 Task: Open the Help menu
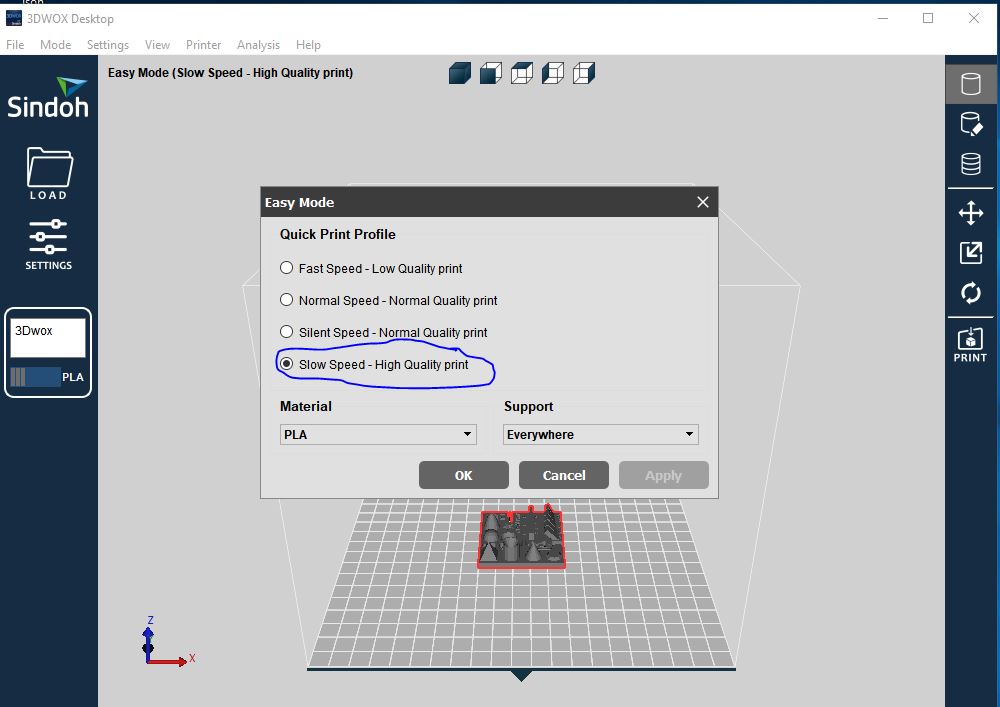308,45
